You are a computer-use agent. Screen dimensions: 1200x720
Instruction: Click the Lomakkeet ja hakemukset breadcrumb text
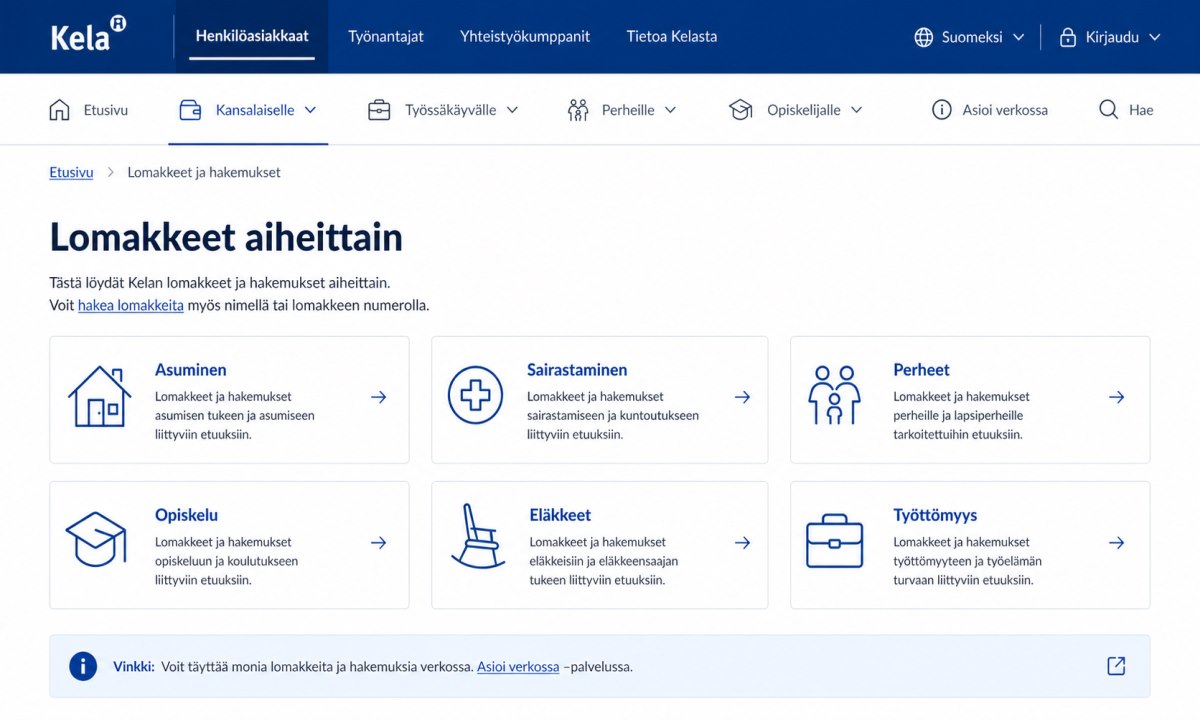point(204,172)
